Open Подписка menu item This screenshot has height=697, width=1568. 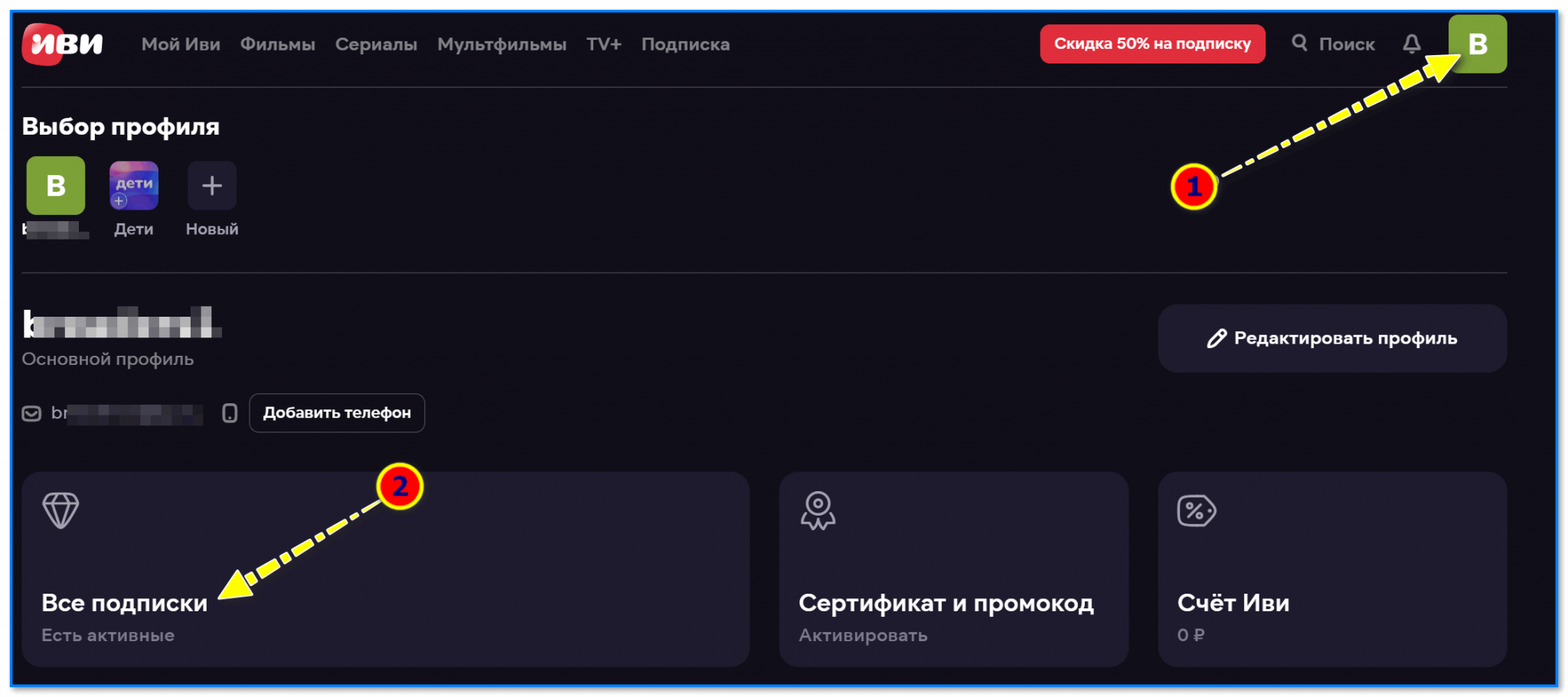(x=685, y=44)
